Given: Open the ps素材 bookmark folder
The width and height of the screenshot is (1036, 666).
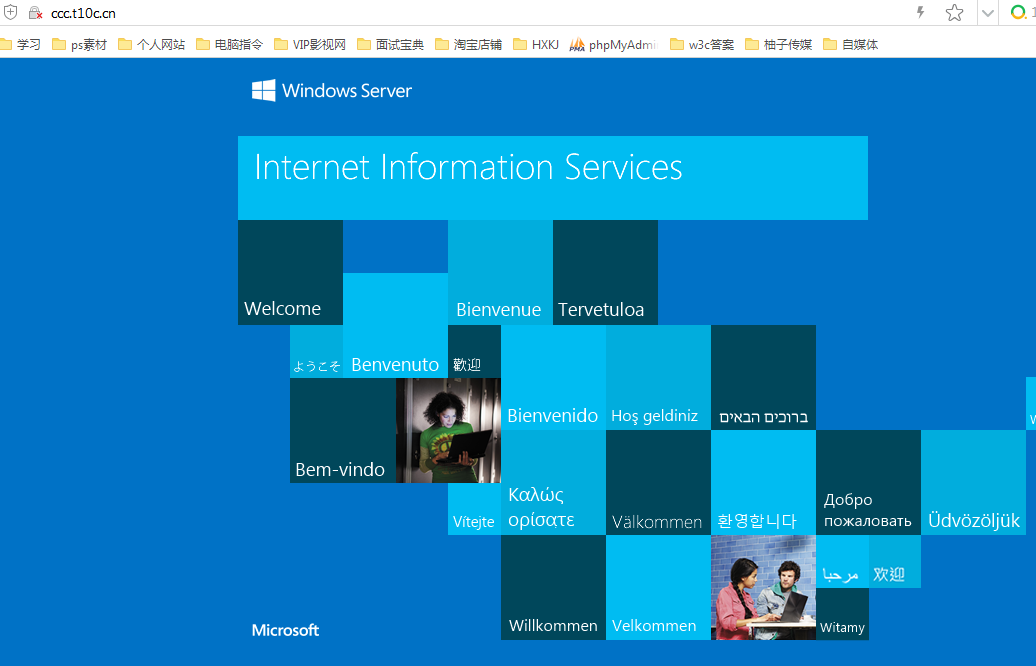Looking at the screenshot, I should [x=79, y=44].
